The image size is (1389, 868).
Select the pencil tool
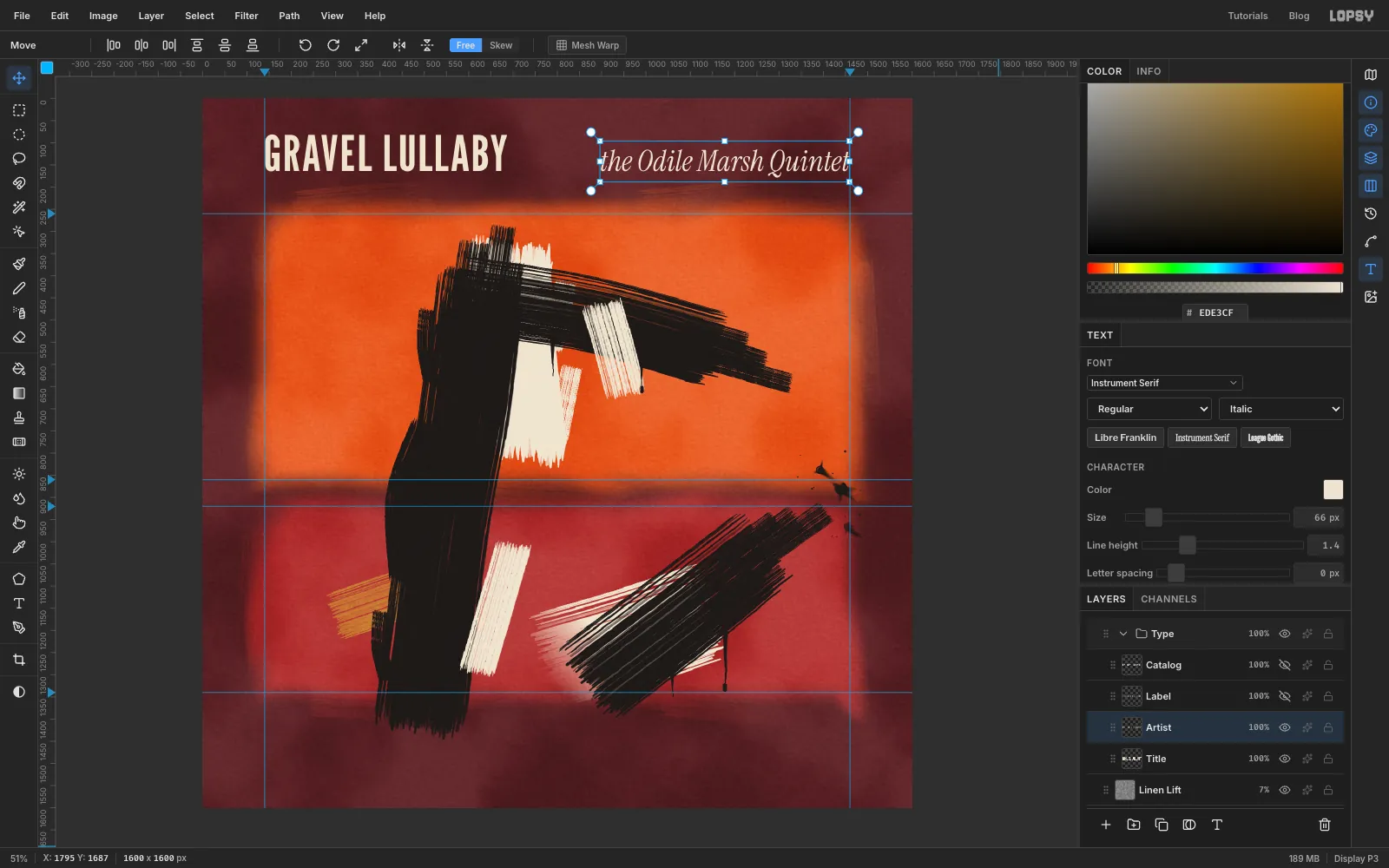(x=18, y=288)
